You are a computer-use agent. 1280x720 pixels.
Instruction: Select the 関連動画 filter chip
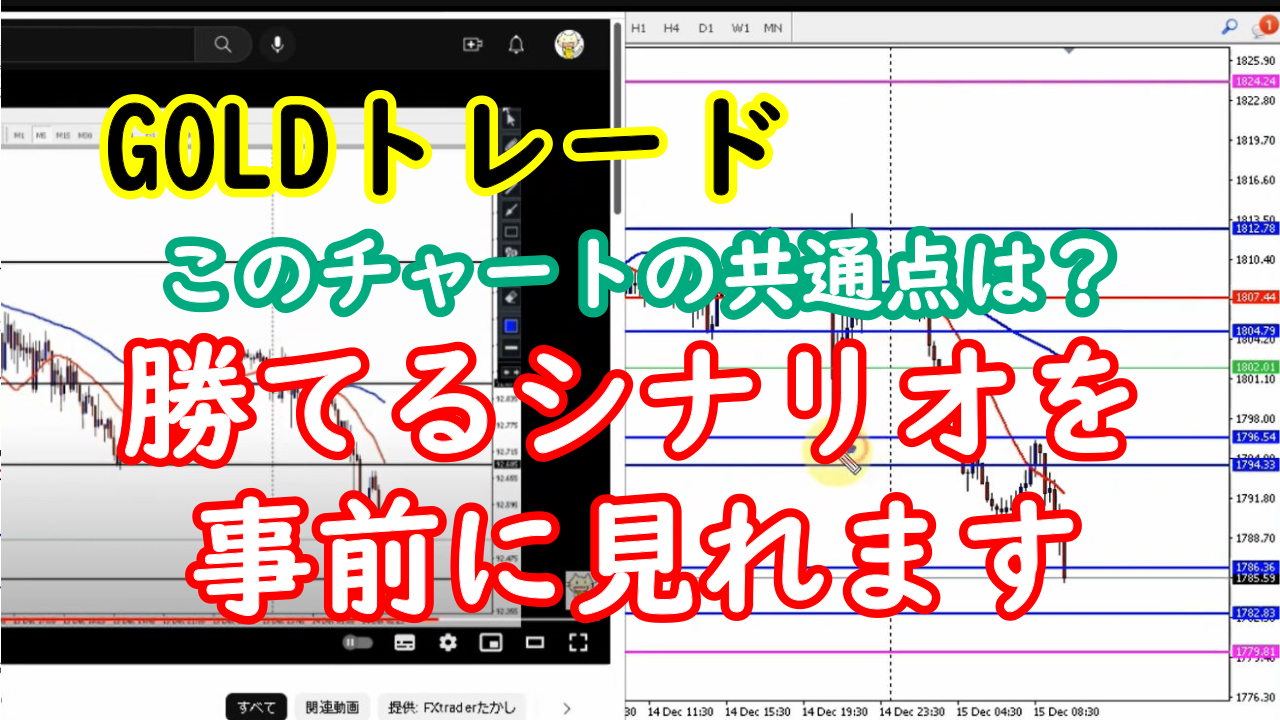pyautogui.click(x=332, y=708)
